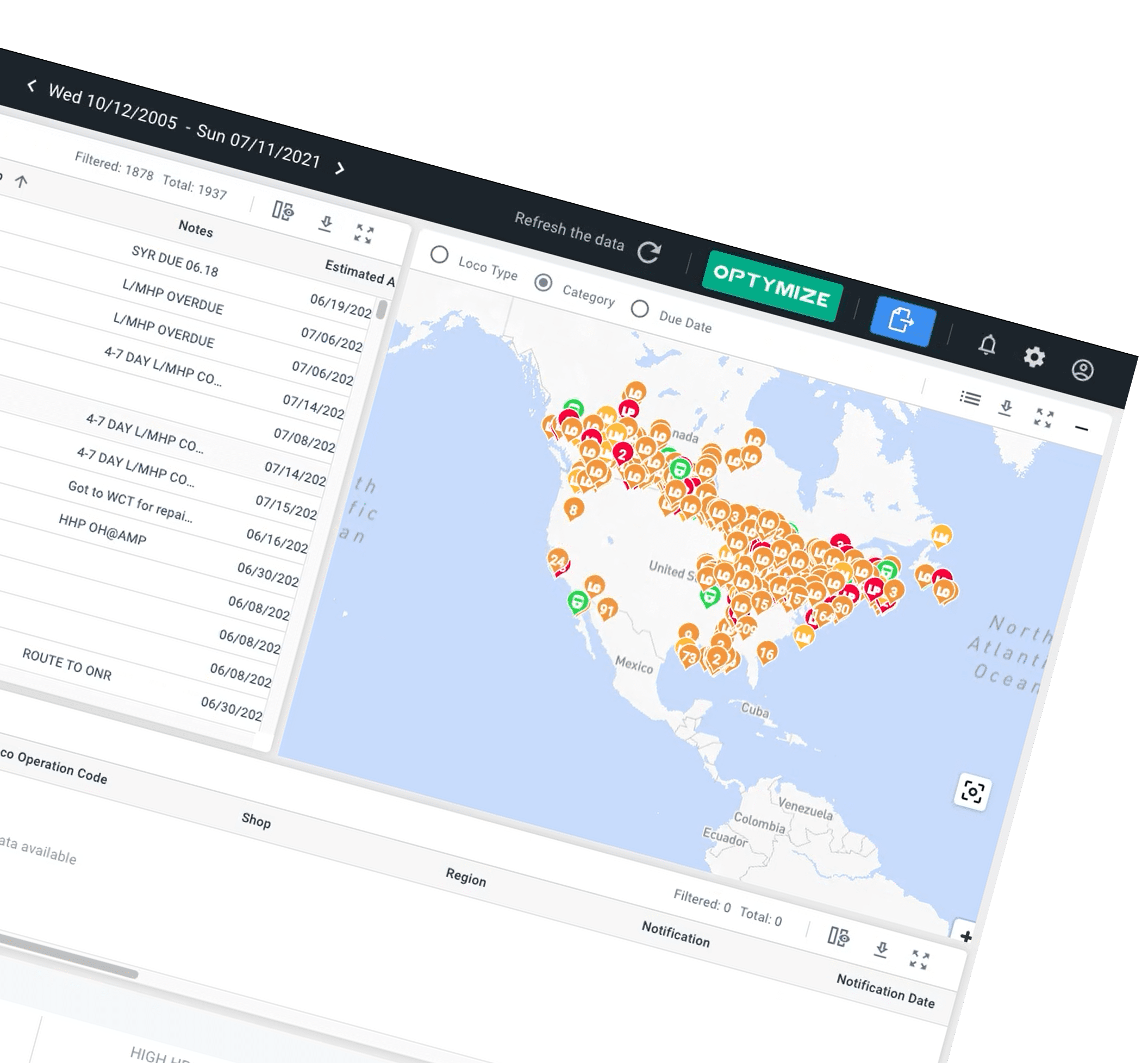Go to next date range arrow

coord(340,168)
